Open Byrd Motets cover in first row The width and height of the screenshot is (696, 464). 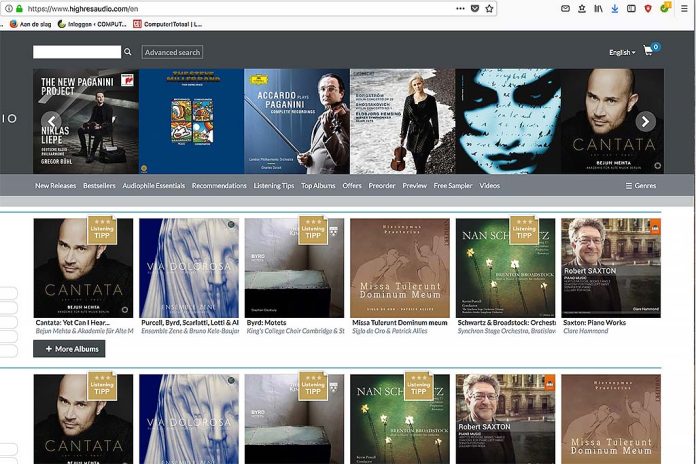pyautogui.click(x=294, y=268)
